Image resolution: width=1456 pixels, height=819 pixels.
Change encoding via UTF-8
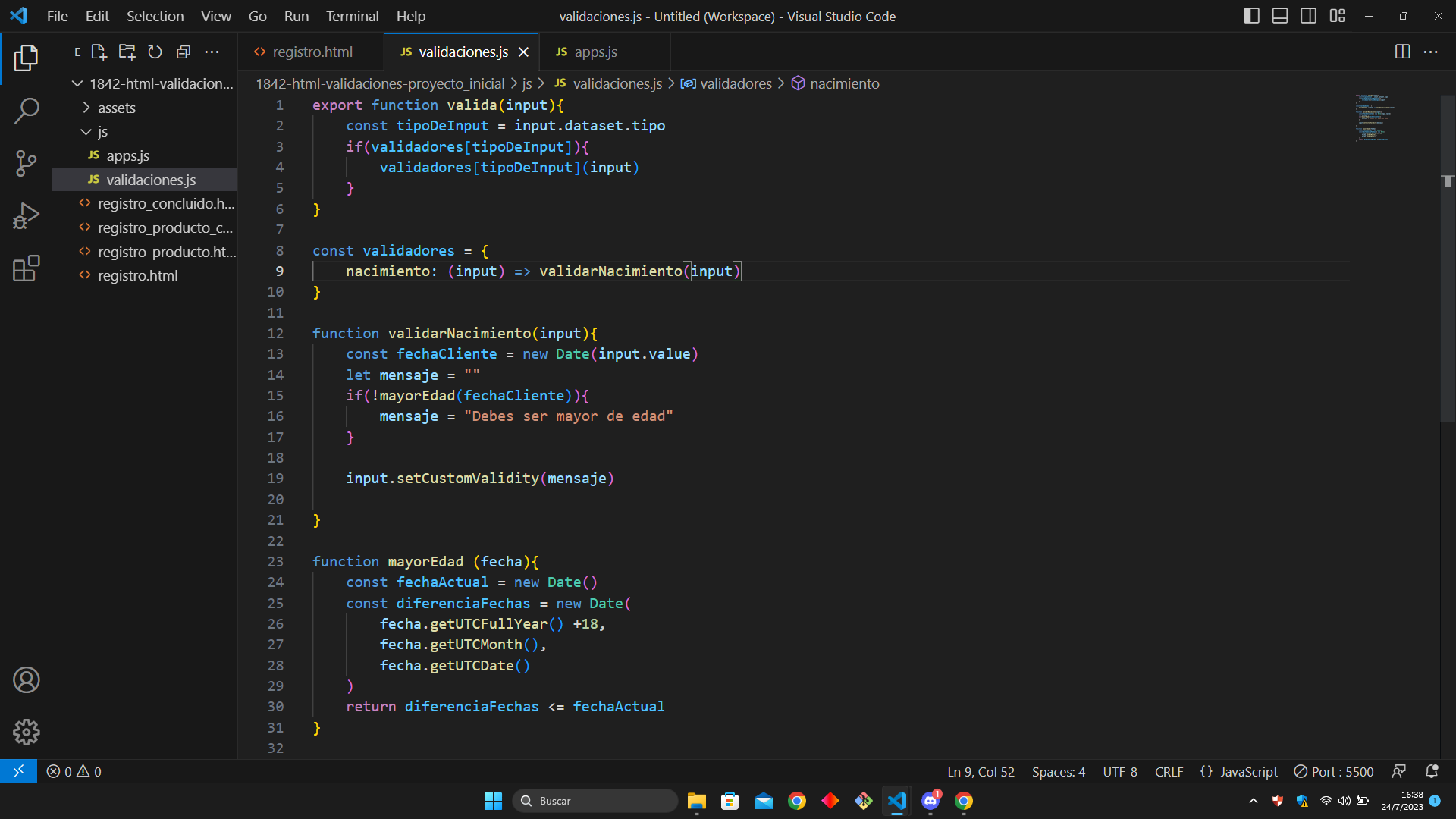1120,771
